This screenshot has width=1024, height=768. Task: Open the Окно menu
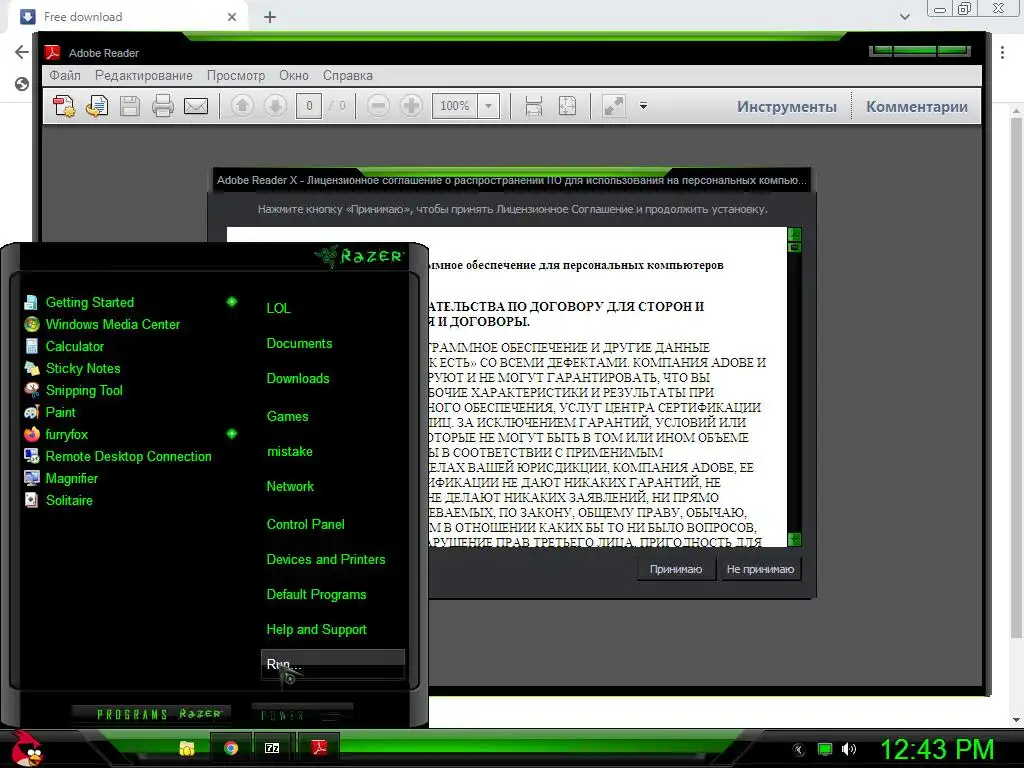click(x=294, y=75)
